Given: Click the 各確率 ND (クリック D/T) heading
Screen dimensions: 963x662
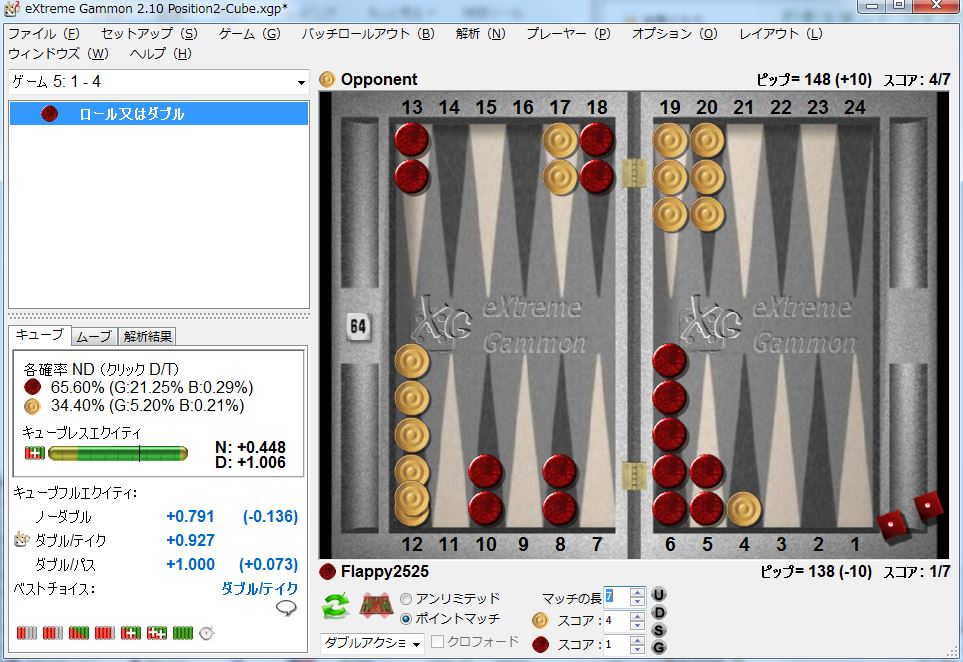Looking at the screenshot, I should point(101,369).
